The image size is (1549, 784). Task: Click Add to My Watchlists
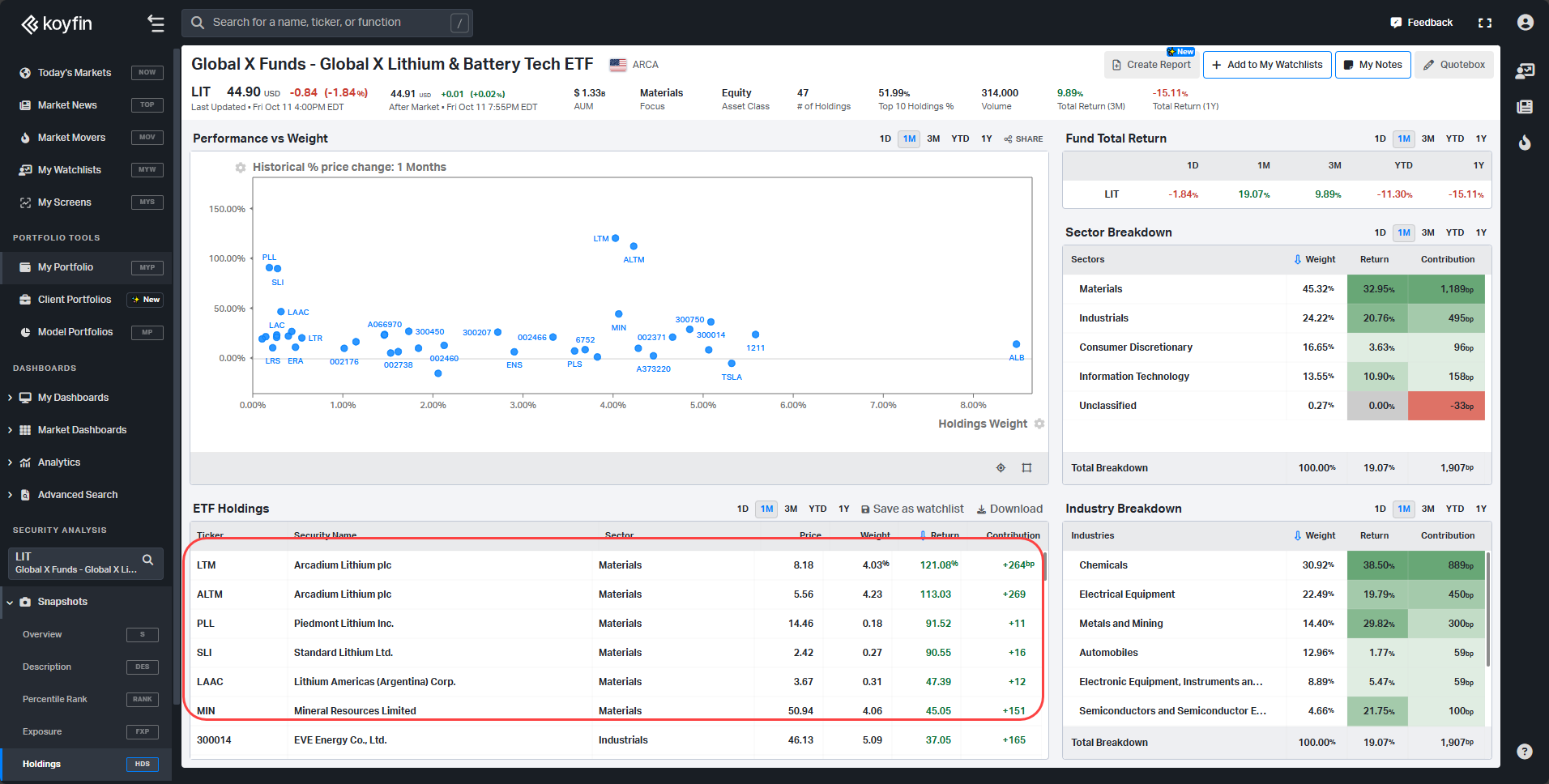pyautogui.click(x=1266, y=64)
